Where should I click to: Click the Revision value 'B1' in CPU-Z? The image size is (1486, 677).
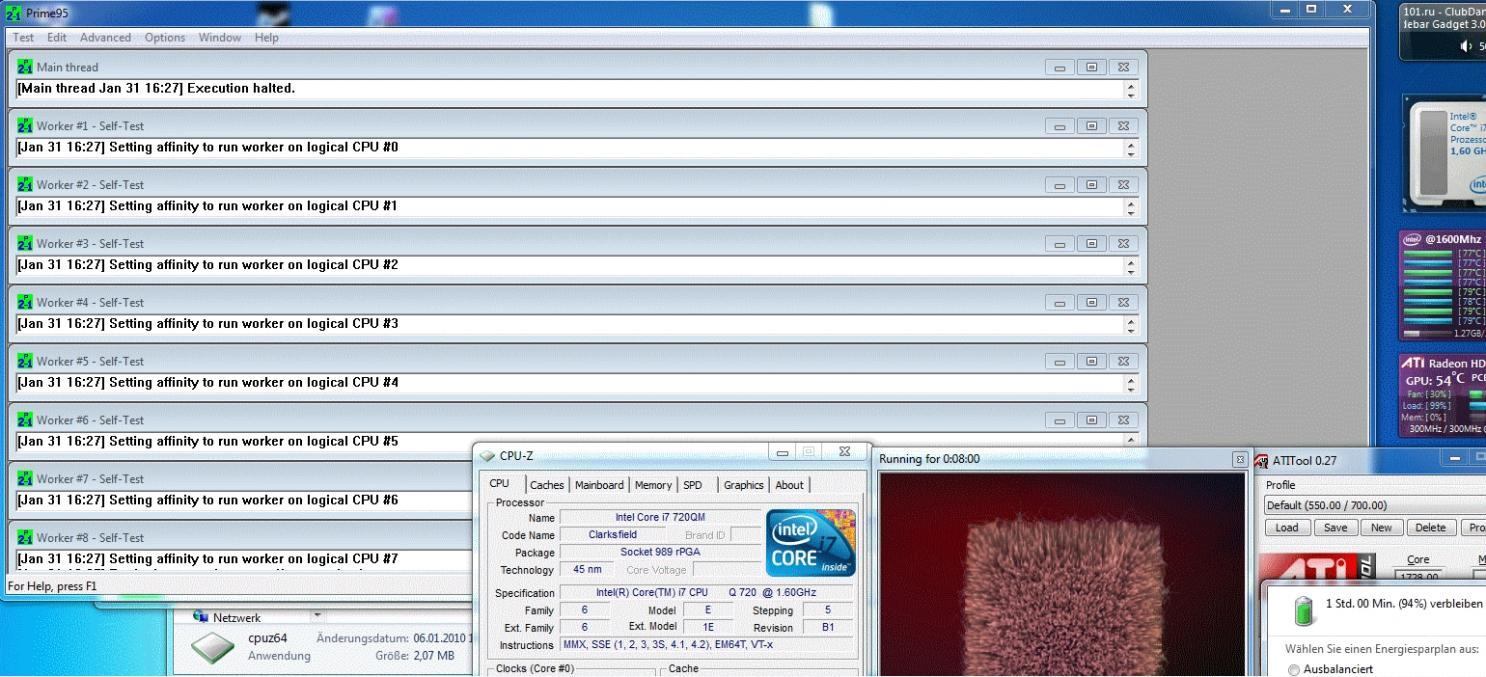click(x=827, y=627)
